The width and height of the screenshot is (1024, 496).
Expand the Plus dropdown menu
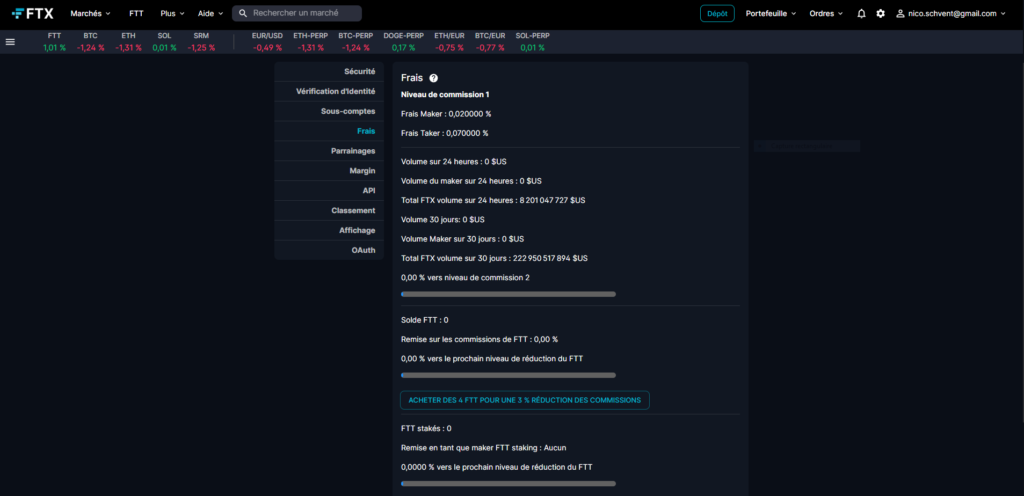point(172,14)
